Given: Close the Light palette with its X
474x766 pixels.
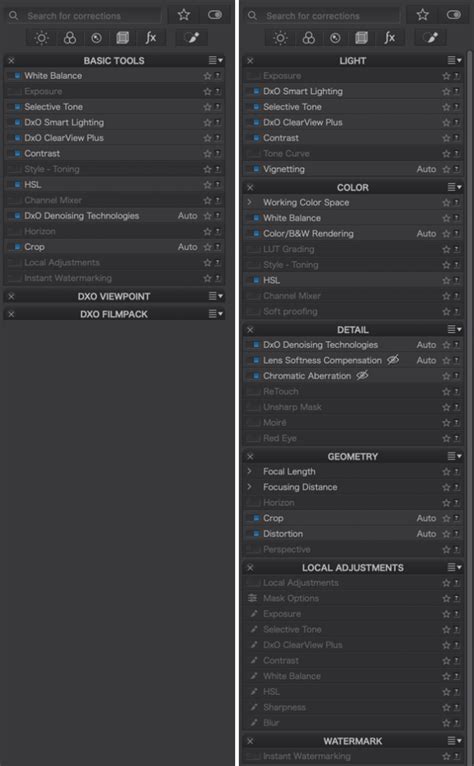Looking at the screenshot, I should 250,61.
